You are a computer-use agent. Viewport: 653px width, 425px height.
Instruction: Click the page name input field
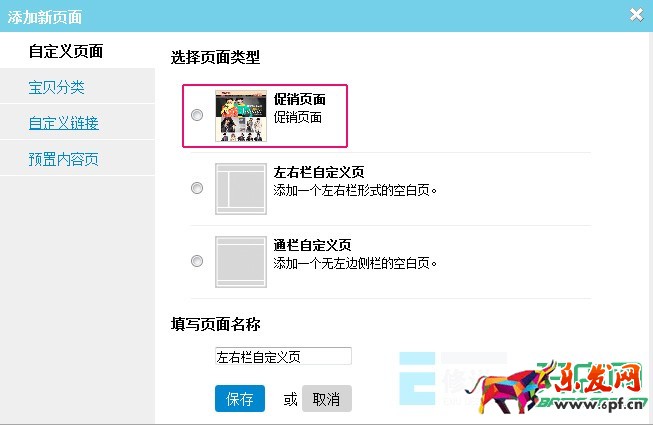(283, 356)
